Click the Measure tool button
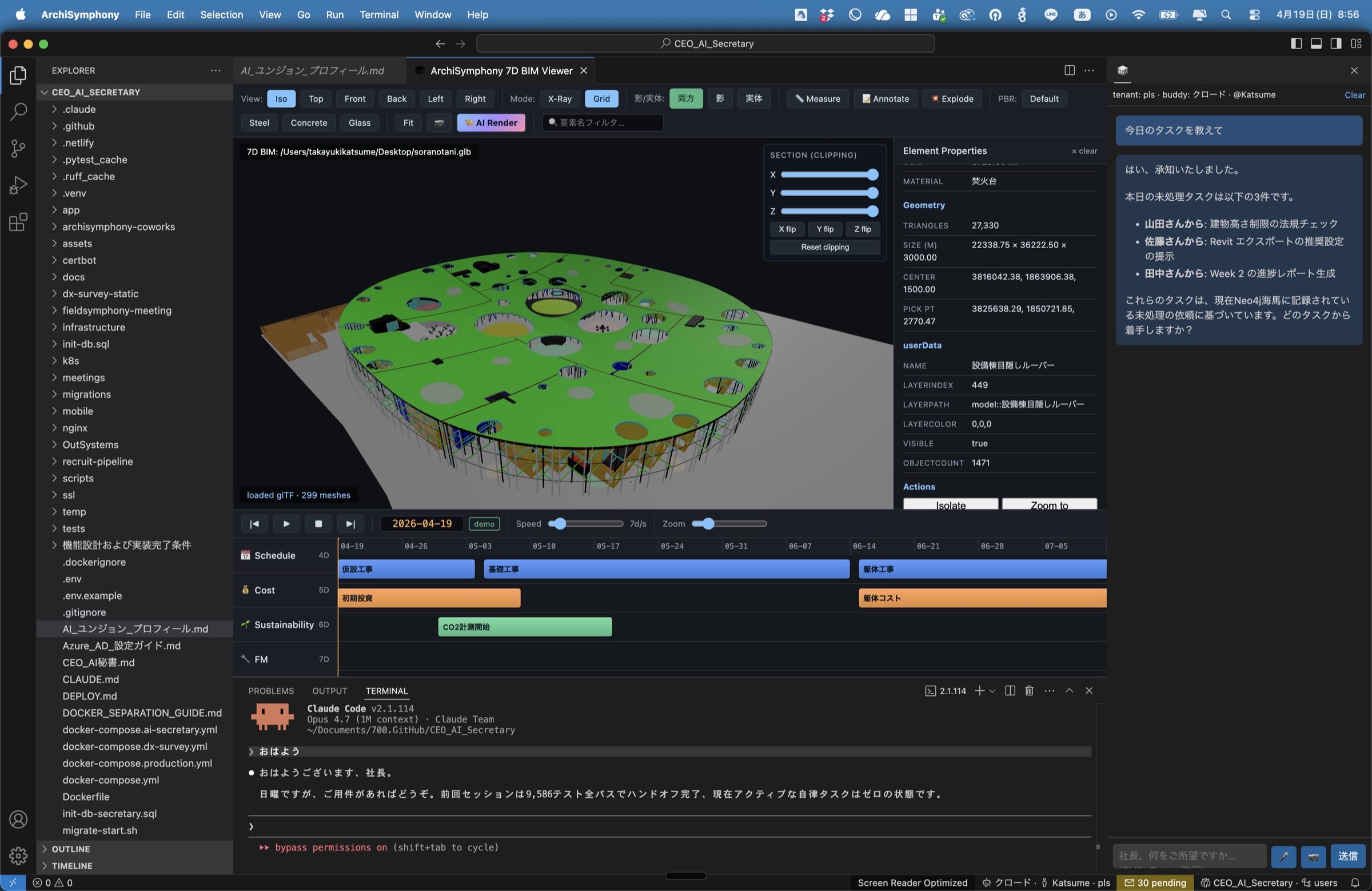Viewport: 1372px width, 891px height. (817, 98)
